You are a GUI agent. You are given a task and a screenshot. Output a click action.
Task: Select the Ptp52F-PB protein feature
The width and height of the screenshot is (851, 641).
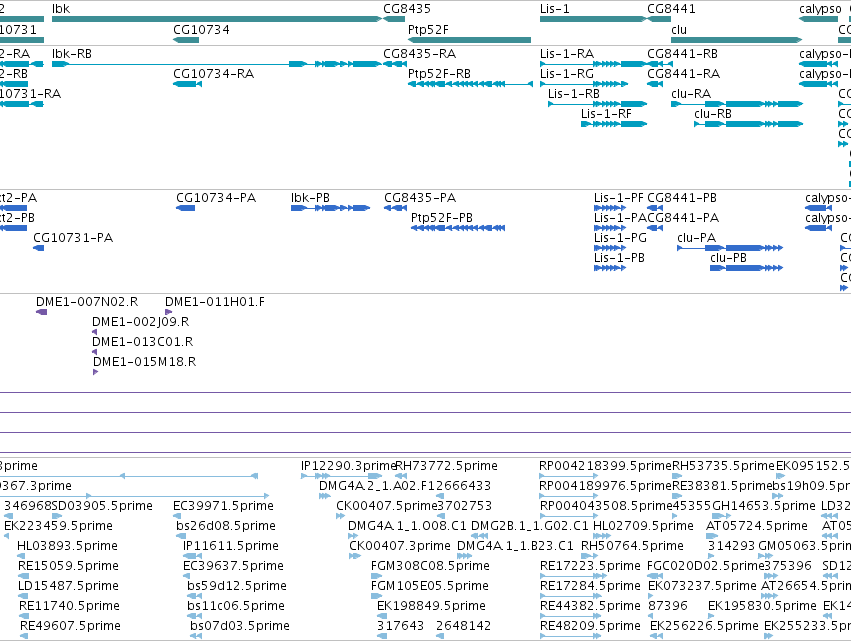click(458, 228)
